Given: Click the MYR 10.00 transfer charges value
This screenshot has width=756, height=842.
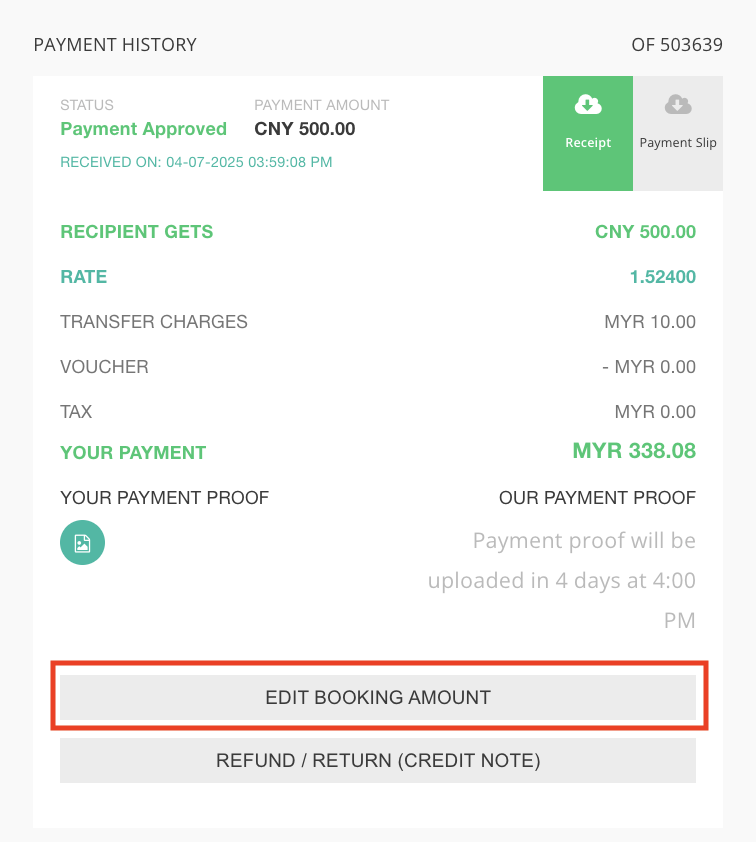Looking at the screenshot, I should tap(650, 322).
